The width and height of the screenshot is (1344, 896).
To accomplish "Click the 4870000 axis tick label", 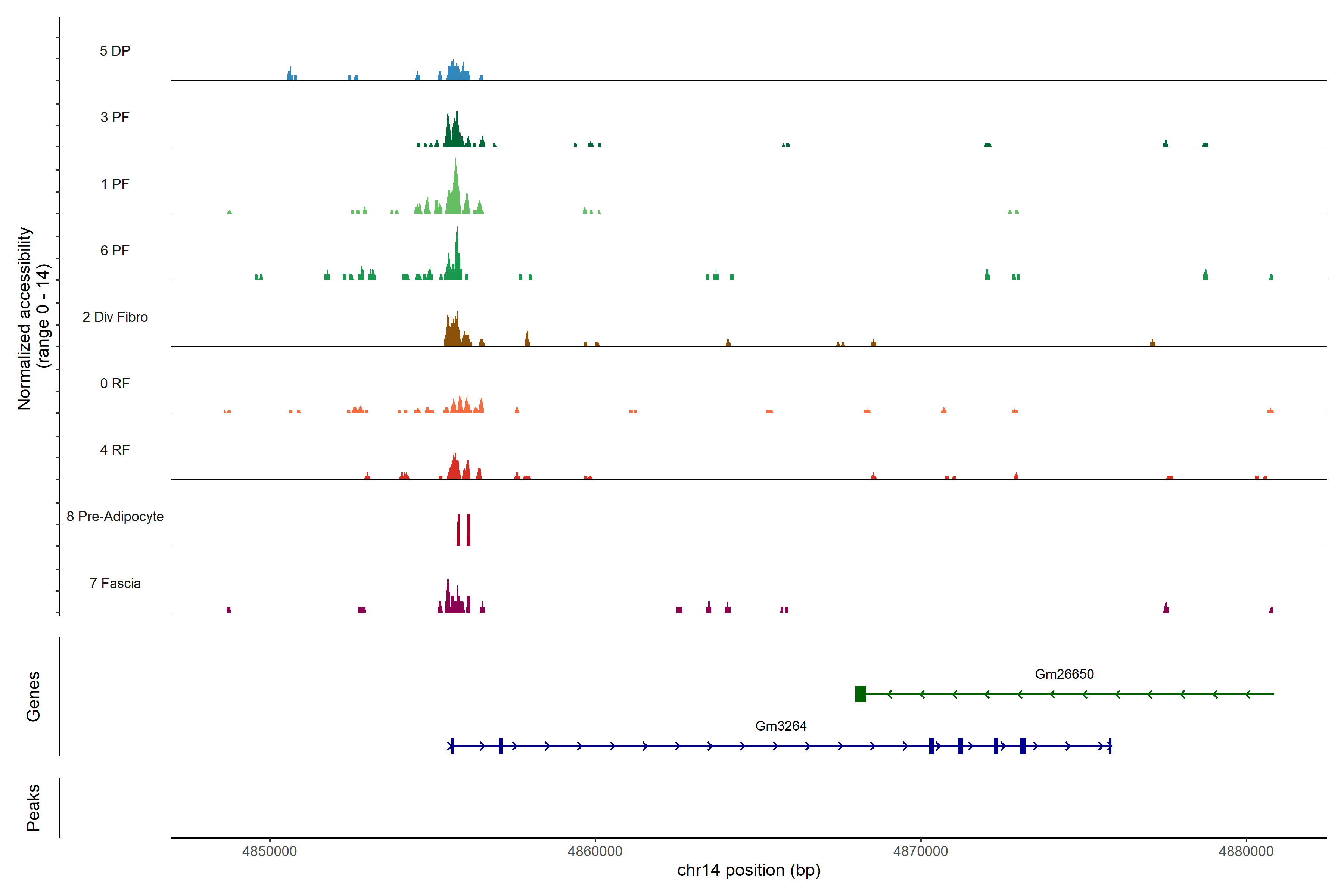I will point(920,851).
